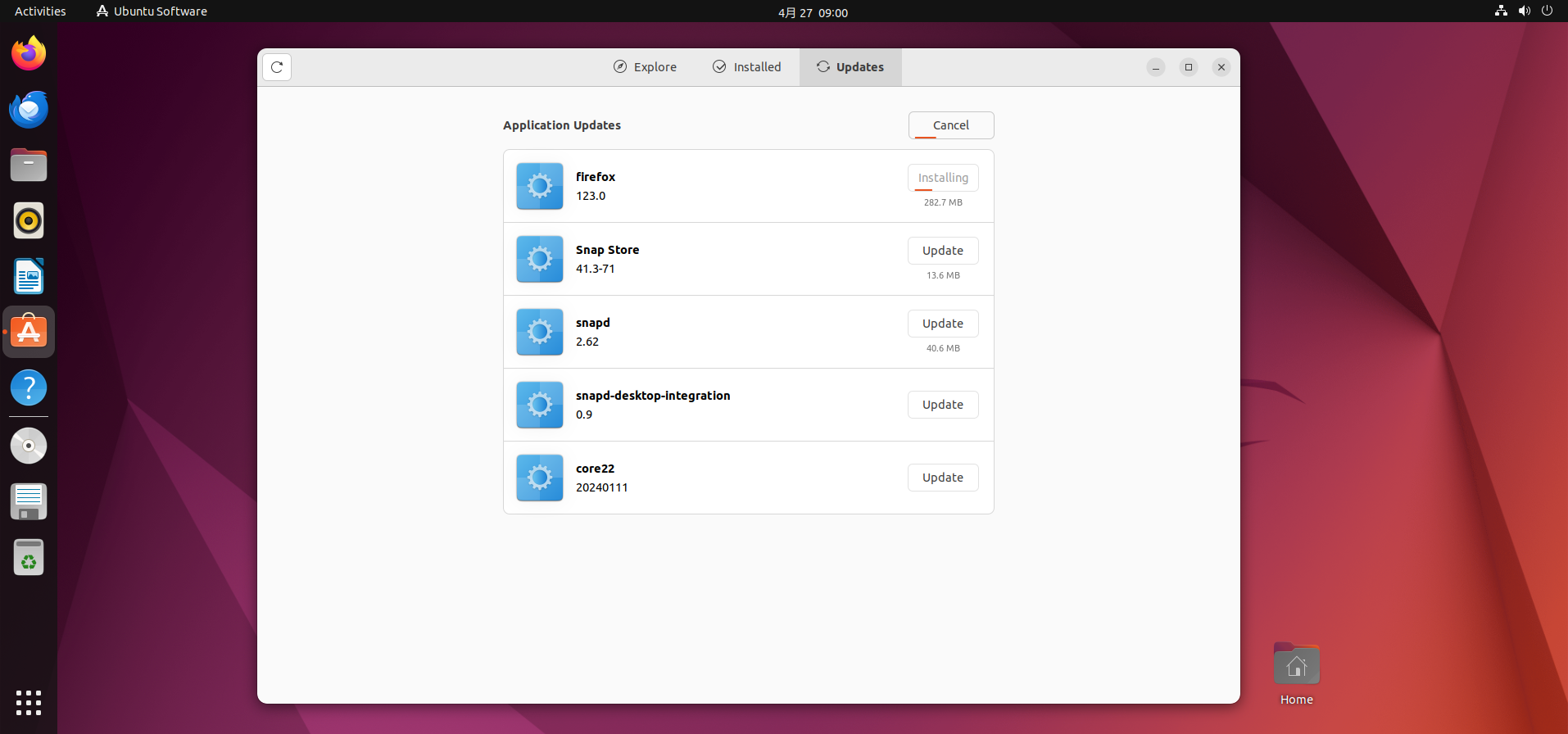Select the Updates tab
The width and height of the screenshot is (1568, 734).
click(x=850, y=67)
